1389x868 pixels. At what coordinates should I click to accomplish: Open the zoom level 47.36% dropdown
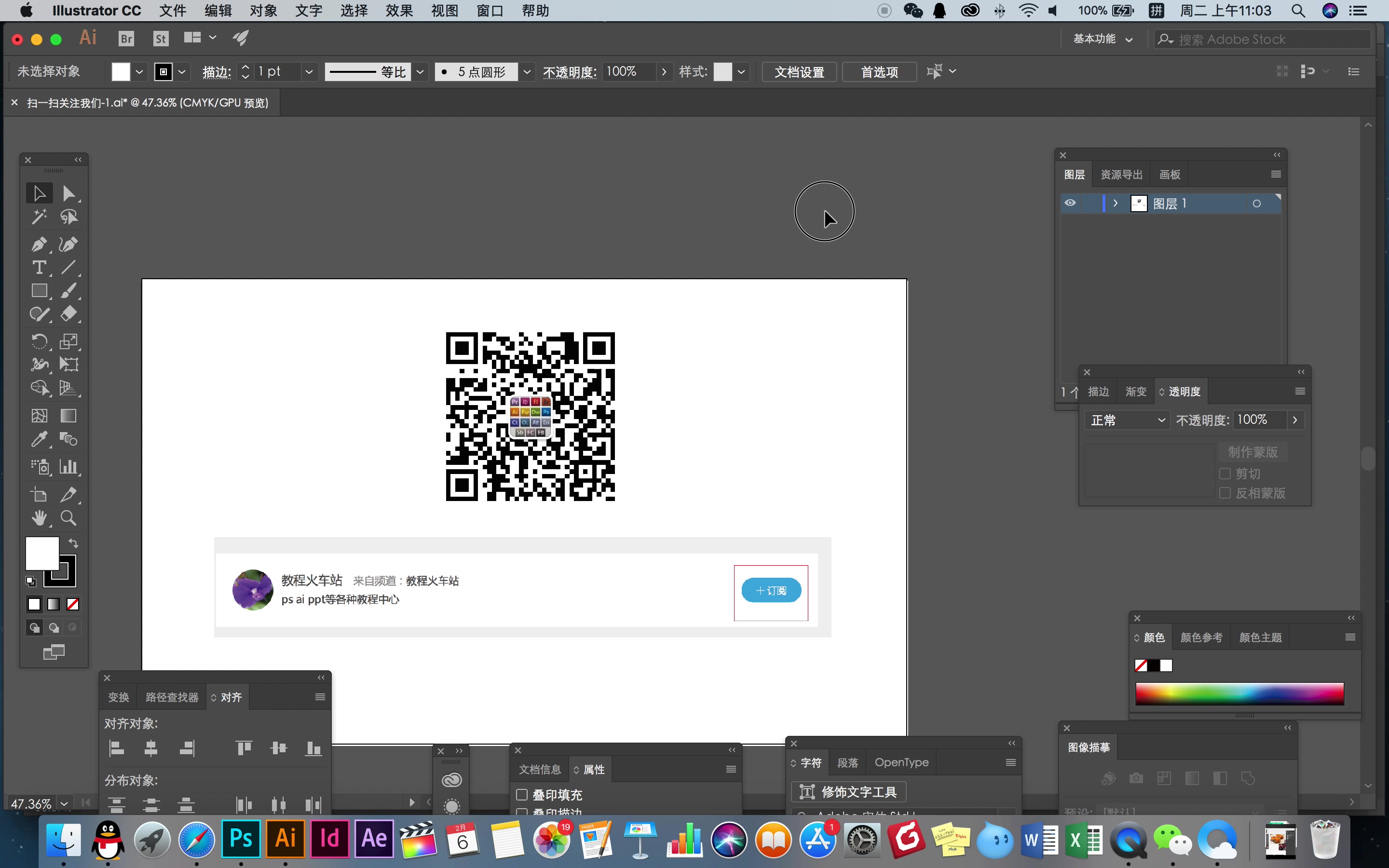[x=64, y=804]
